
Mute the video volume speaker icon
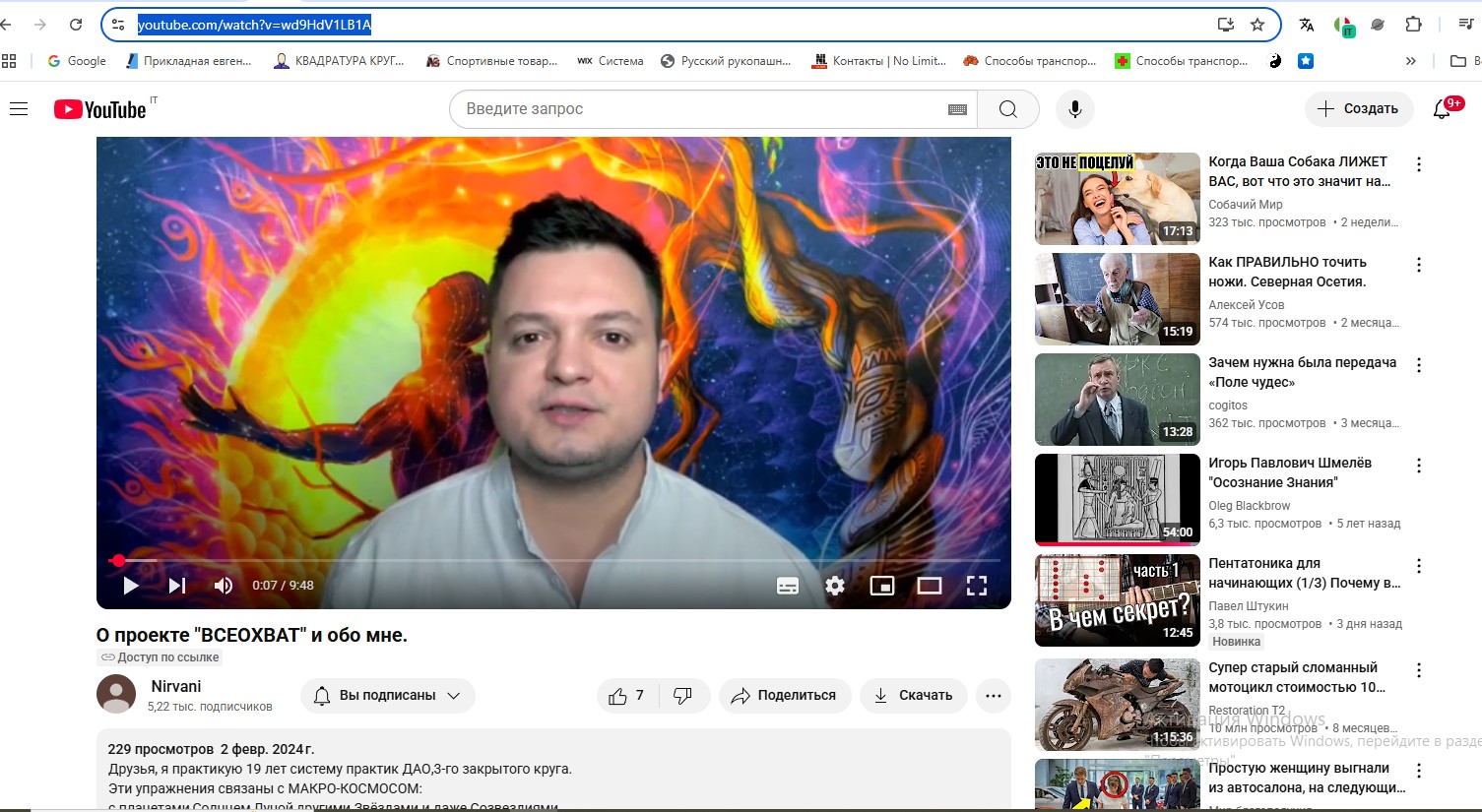(x=224, y=586)
